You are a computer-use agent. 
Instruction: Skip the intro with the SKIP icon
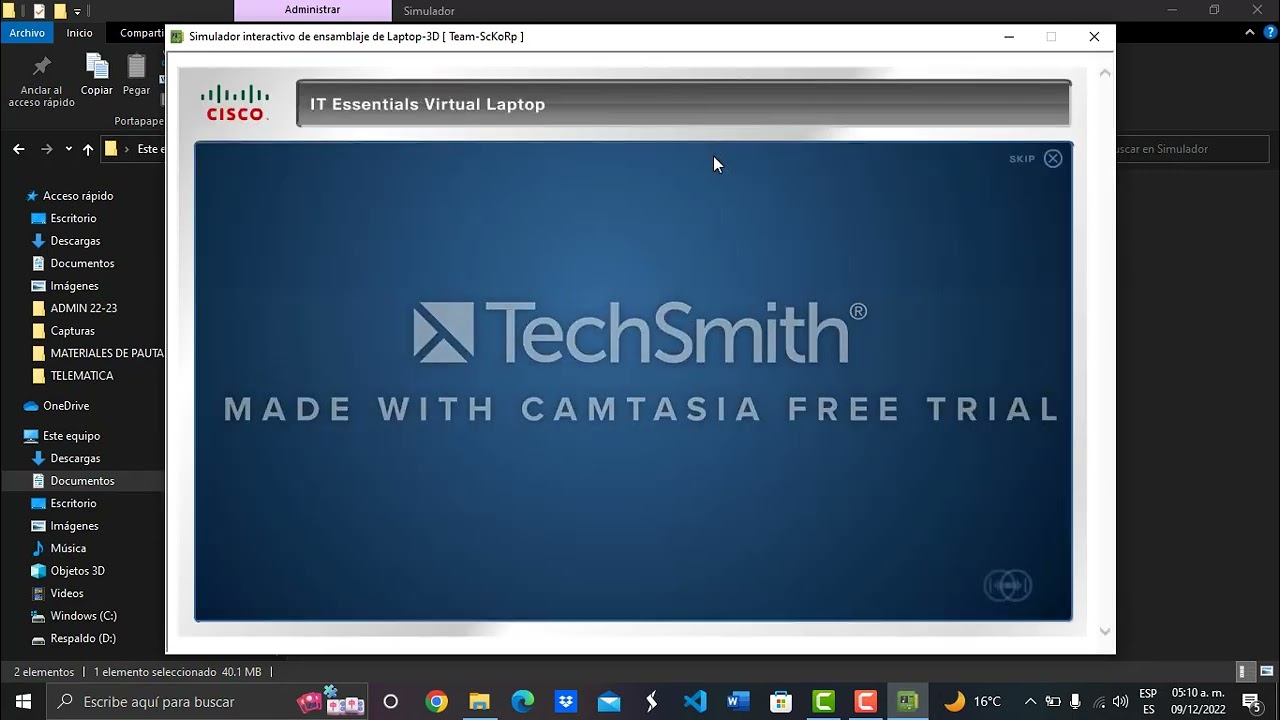[x=1053, y=158]
